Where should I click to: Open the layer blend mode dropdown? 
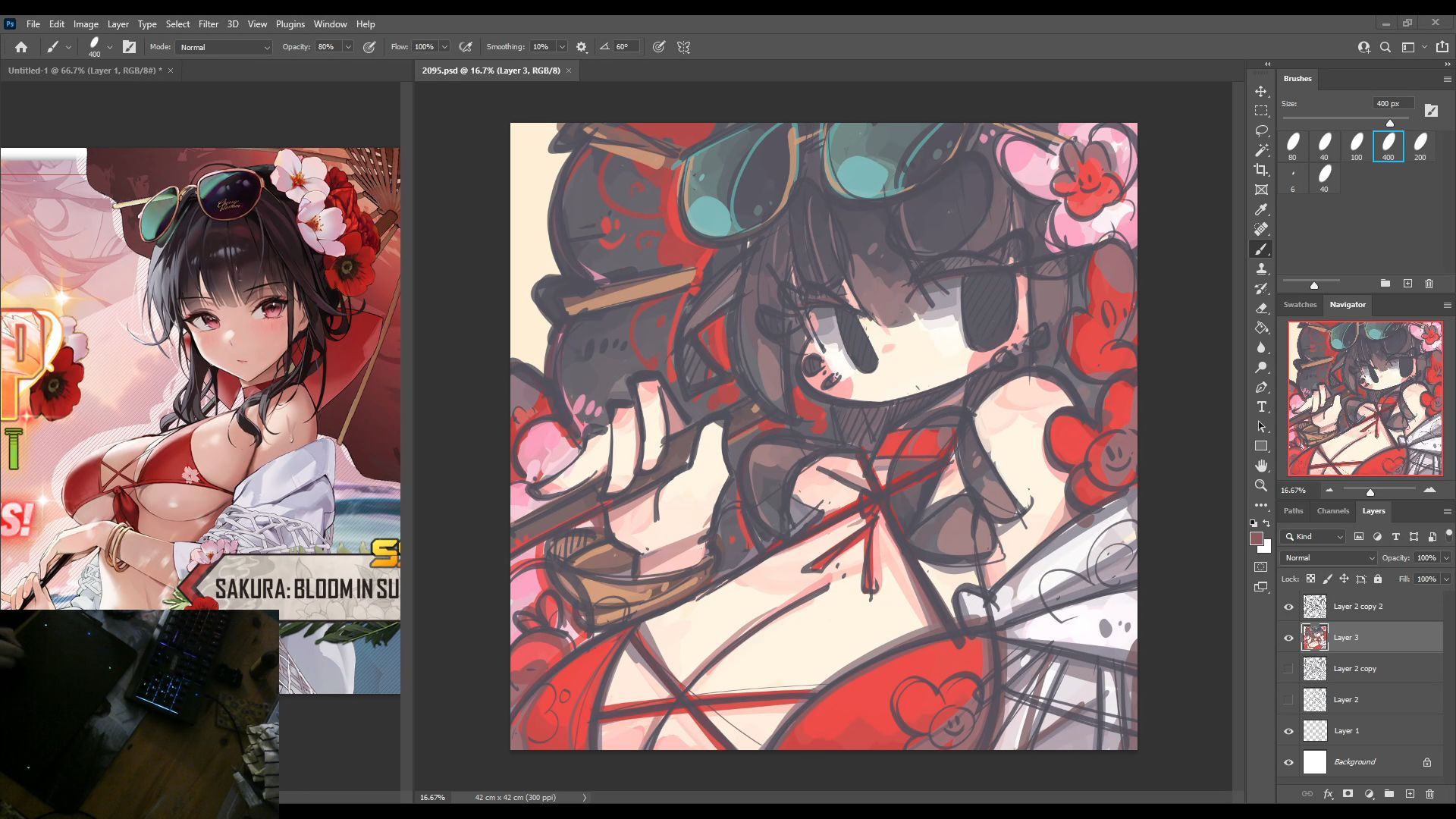coord(1329,557)
